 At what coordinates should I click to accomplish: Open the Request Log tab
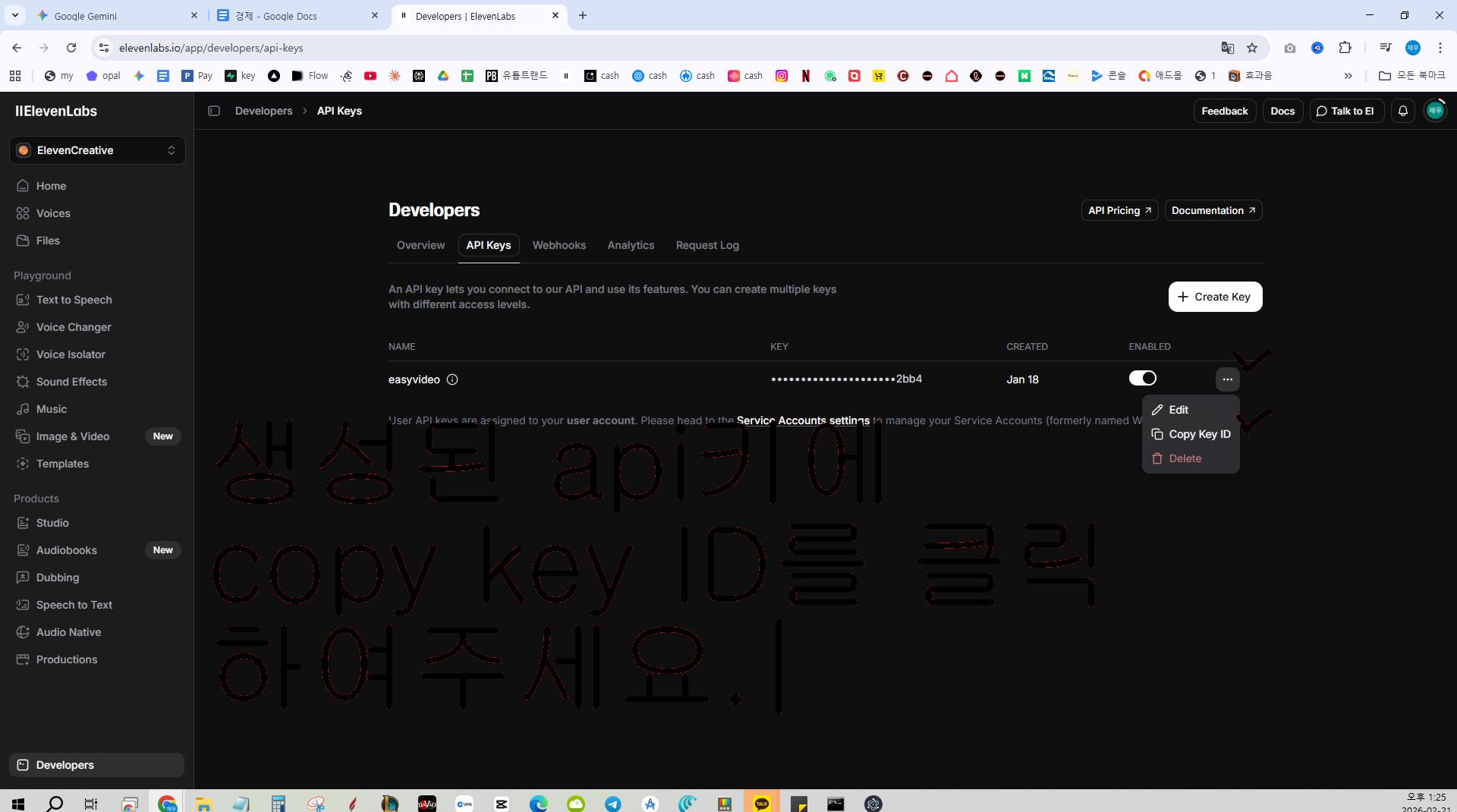[706, 245]
